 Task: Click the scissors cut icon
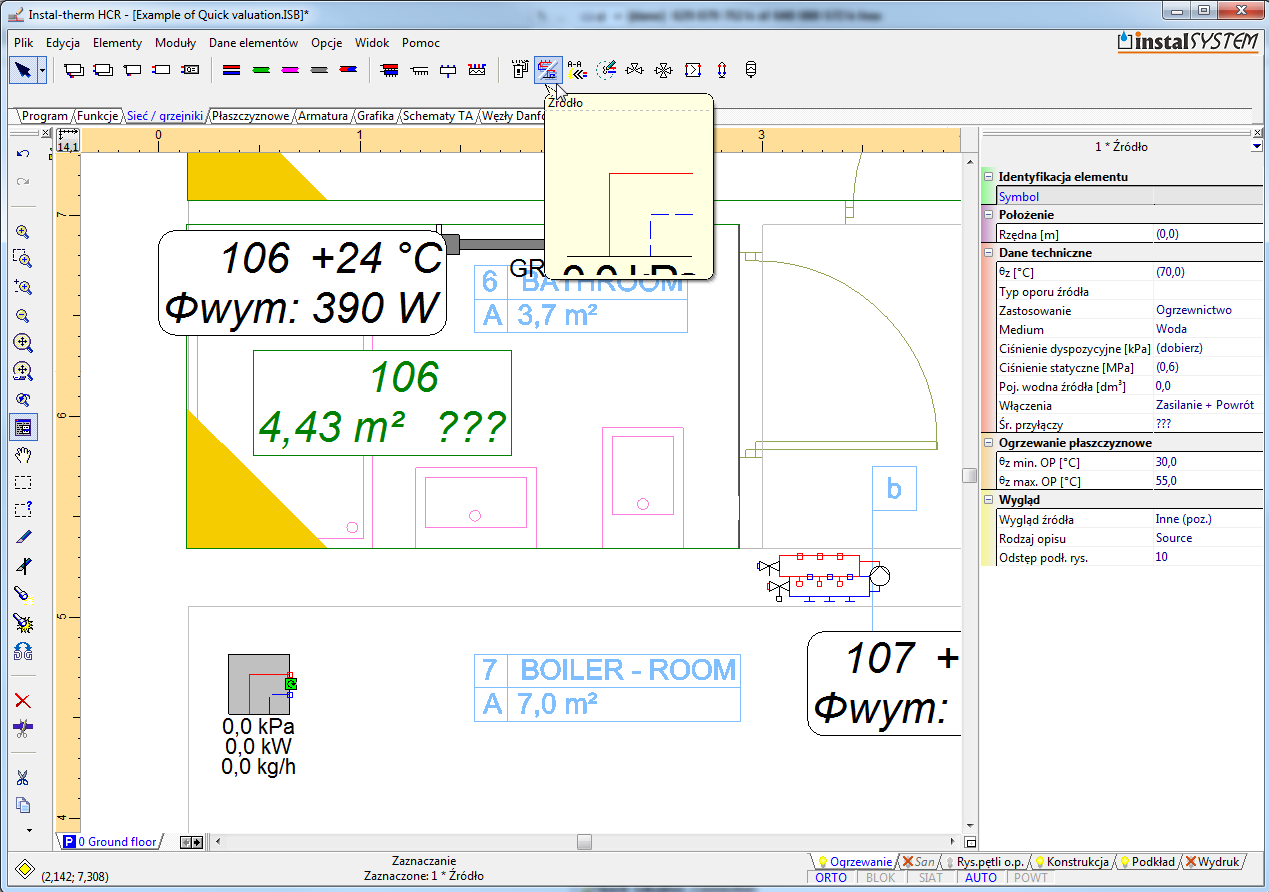coord(24,778)
